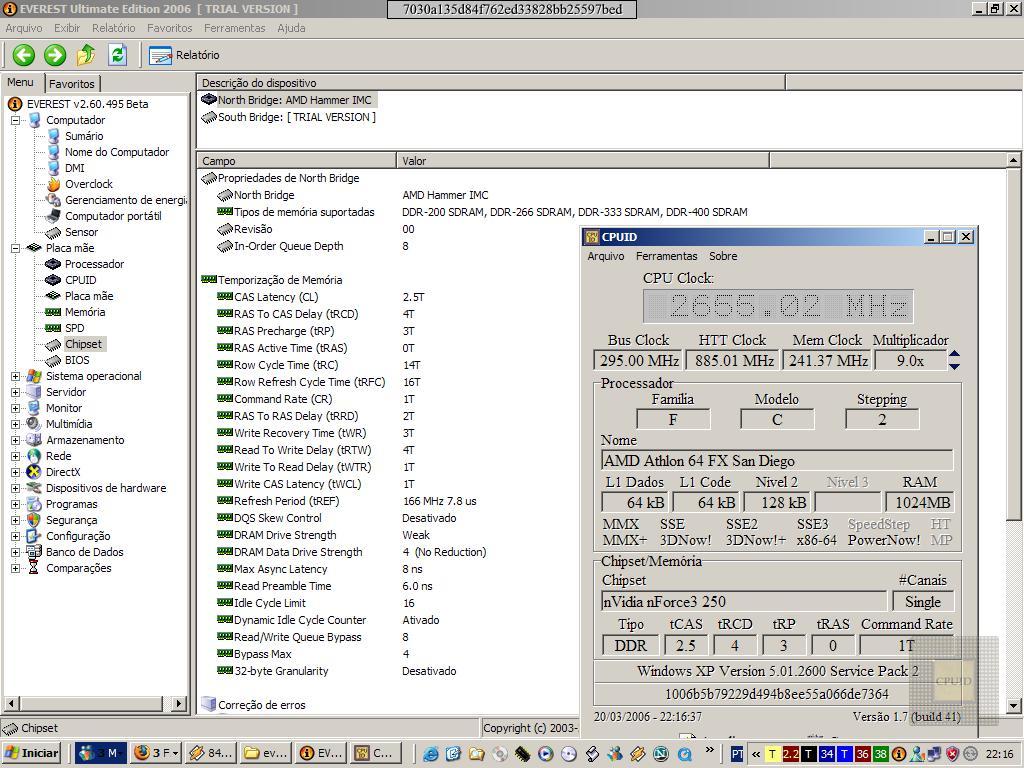This screenshot has width=1024, height=768.
Task: Open the Exibir menu
Action: pyautogui.click(x=67, y=28)
